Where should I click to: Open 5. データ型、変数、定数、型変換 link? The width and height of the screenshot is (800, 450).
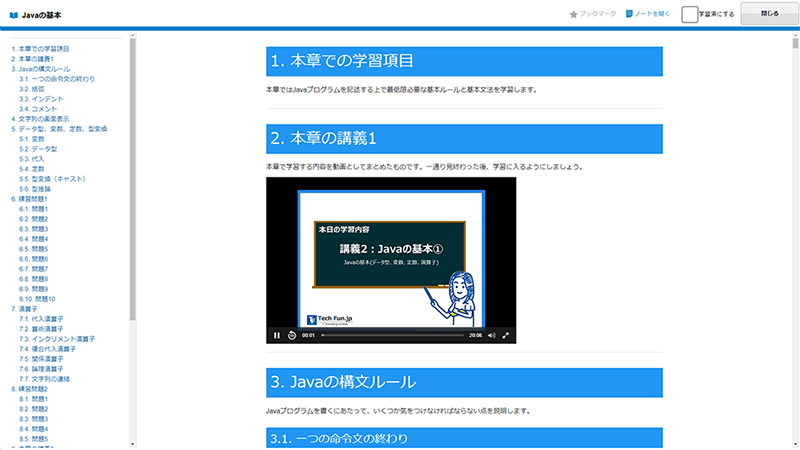point(59,129)
